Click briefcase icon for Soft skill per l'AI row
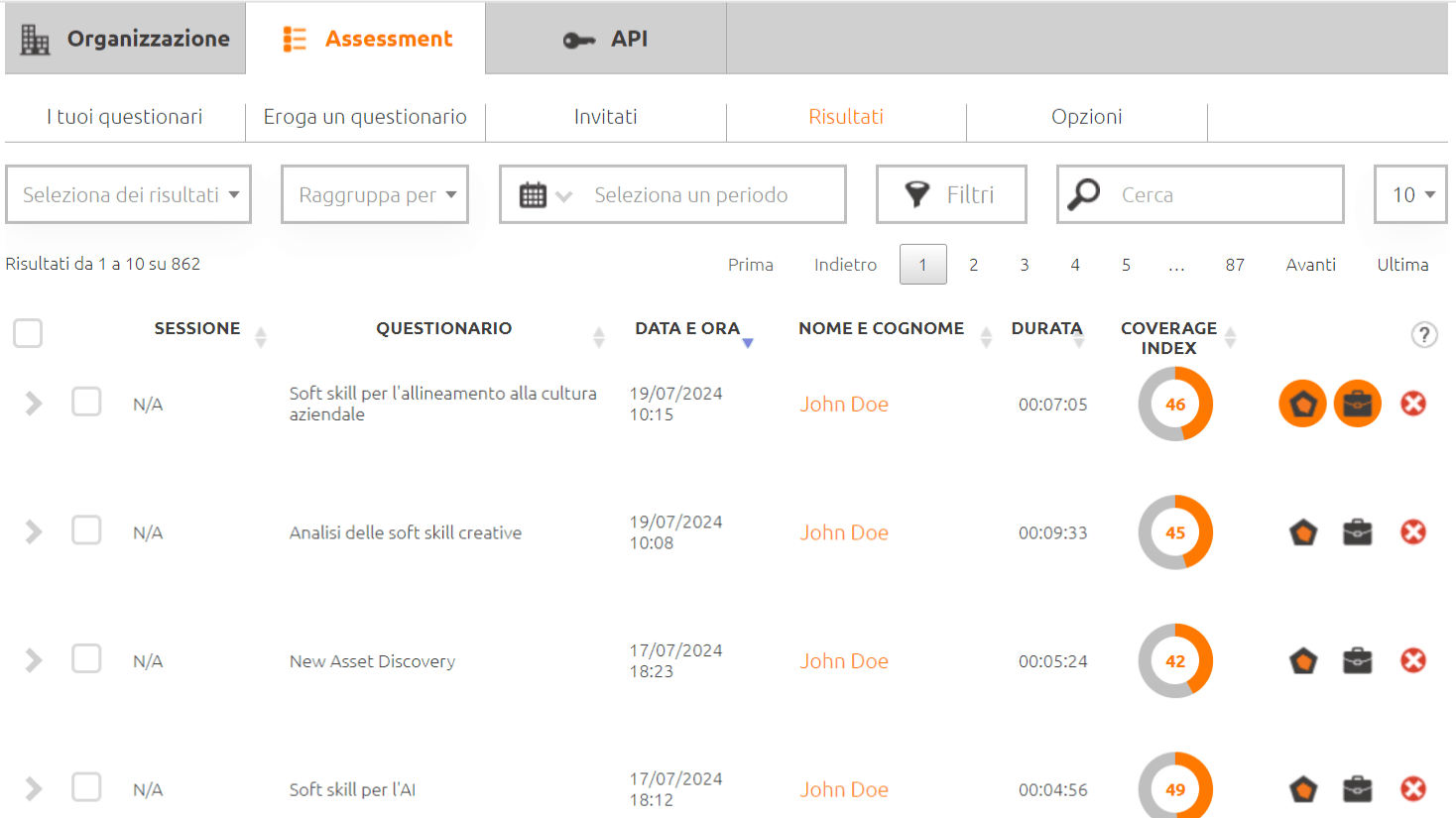Screen dimensions: 1456x818 (1358, 789)
